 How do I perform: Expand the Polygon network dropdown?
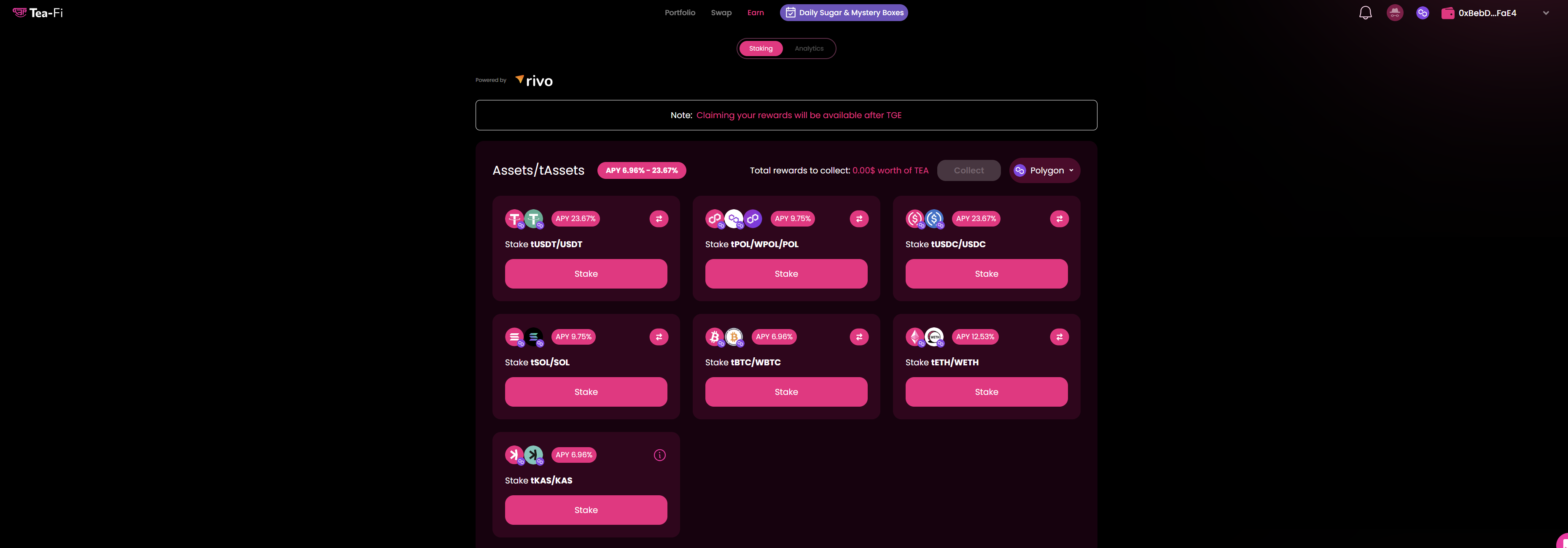click(x=1044, y=170)
